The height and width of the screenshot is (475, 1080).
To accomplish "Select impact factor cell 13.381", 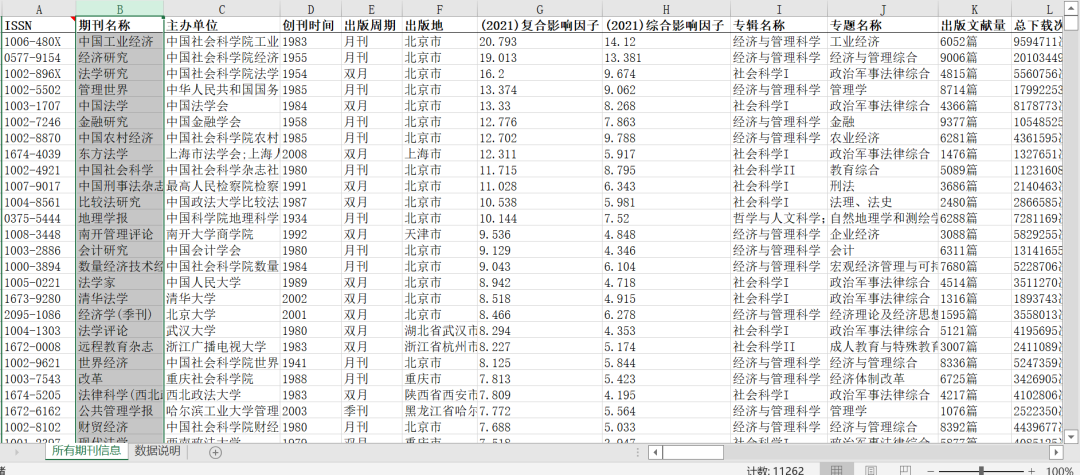I will click(x=666, y=58).
